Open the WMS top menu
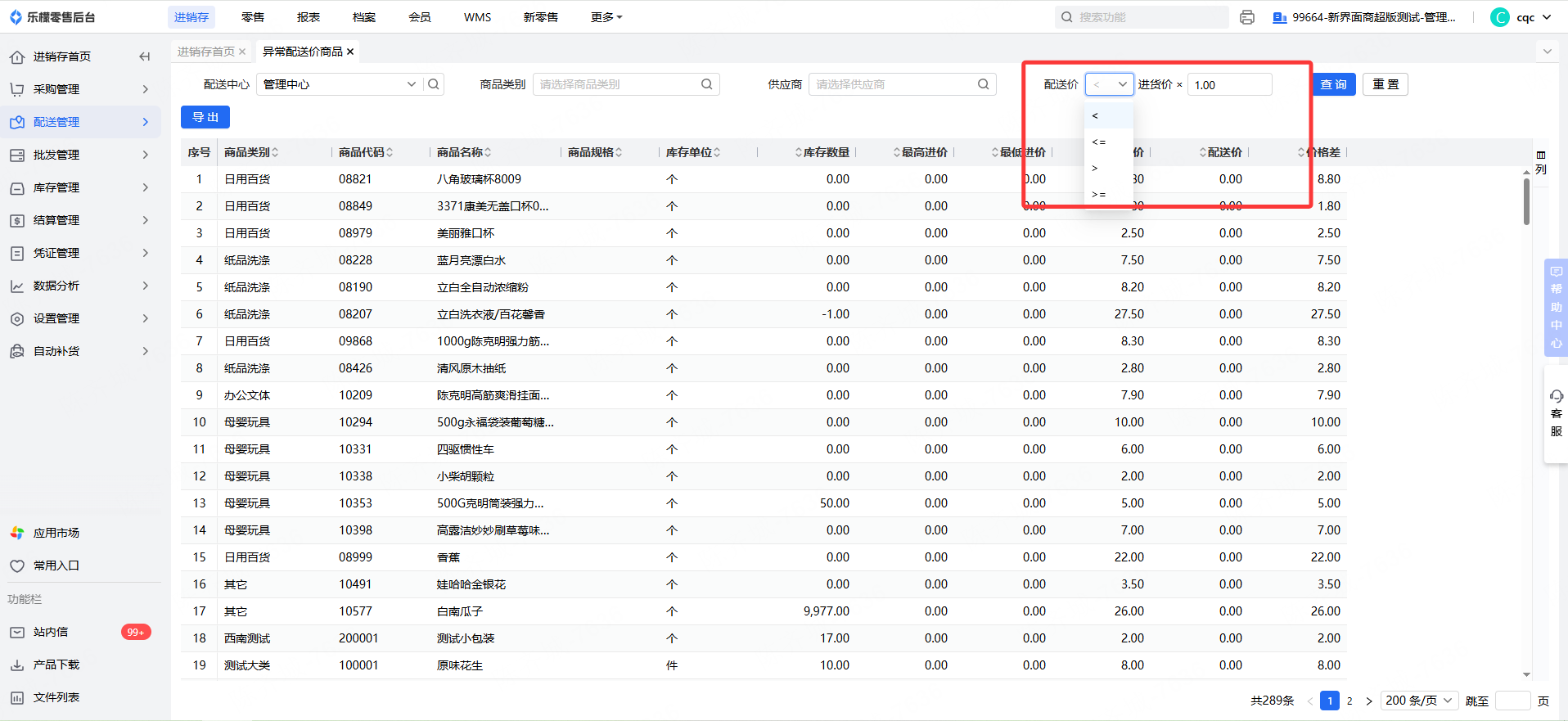The height and width of the screenshot is (721, 1568). click(x=478, y=17)
